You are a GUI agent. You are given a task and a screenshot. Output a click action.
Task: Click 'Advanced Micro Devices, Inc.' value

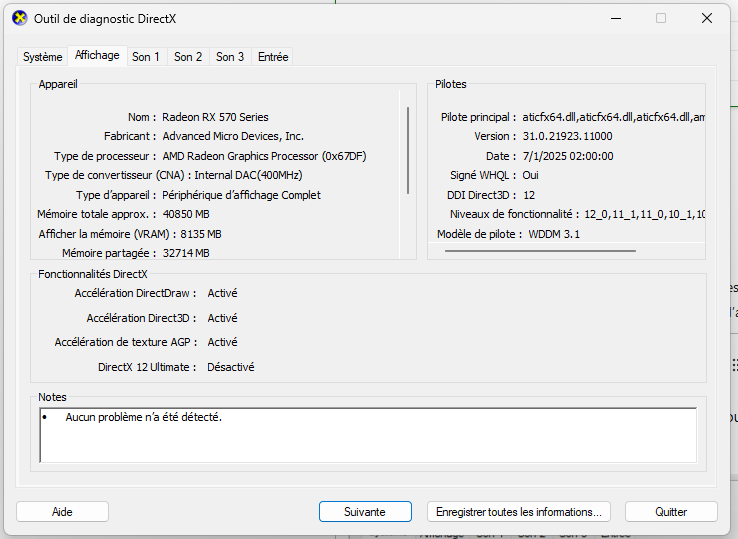[x=233, y=137]
